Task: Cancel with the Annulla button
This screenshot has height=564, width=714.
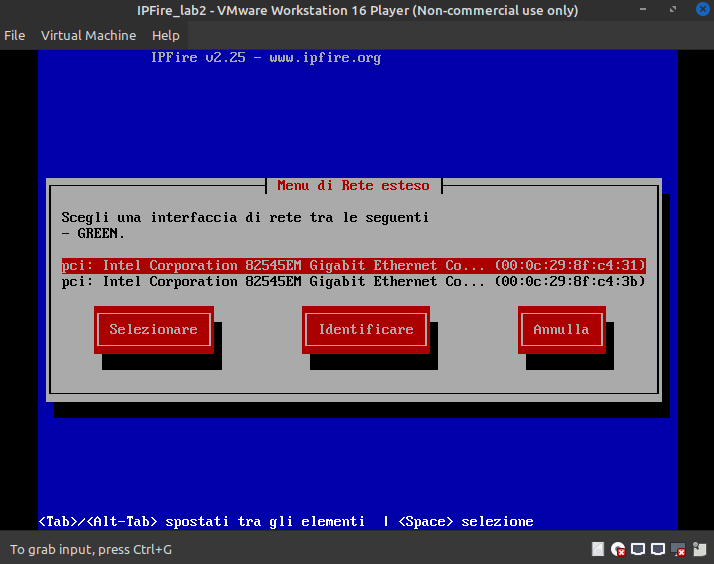Action: click(x=561, y=330)
